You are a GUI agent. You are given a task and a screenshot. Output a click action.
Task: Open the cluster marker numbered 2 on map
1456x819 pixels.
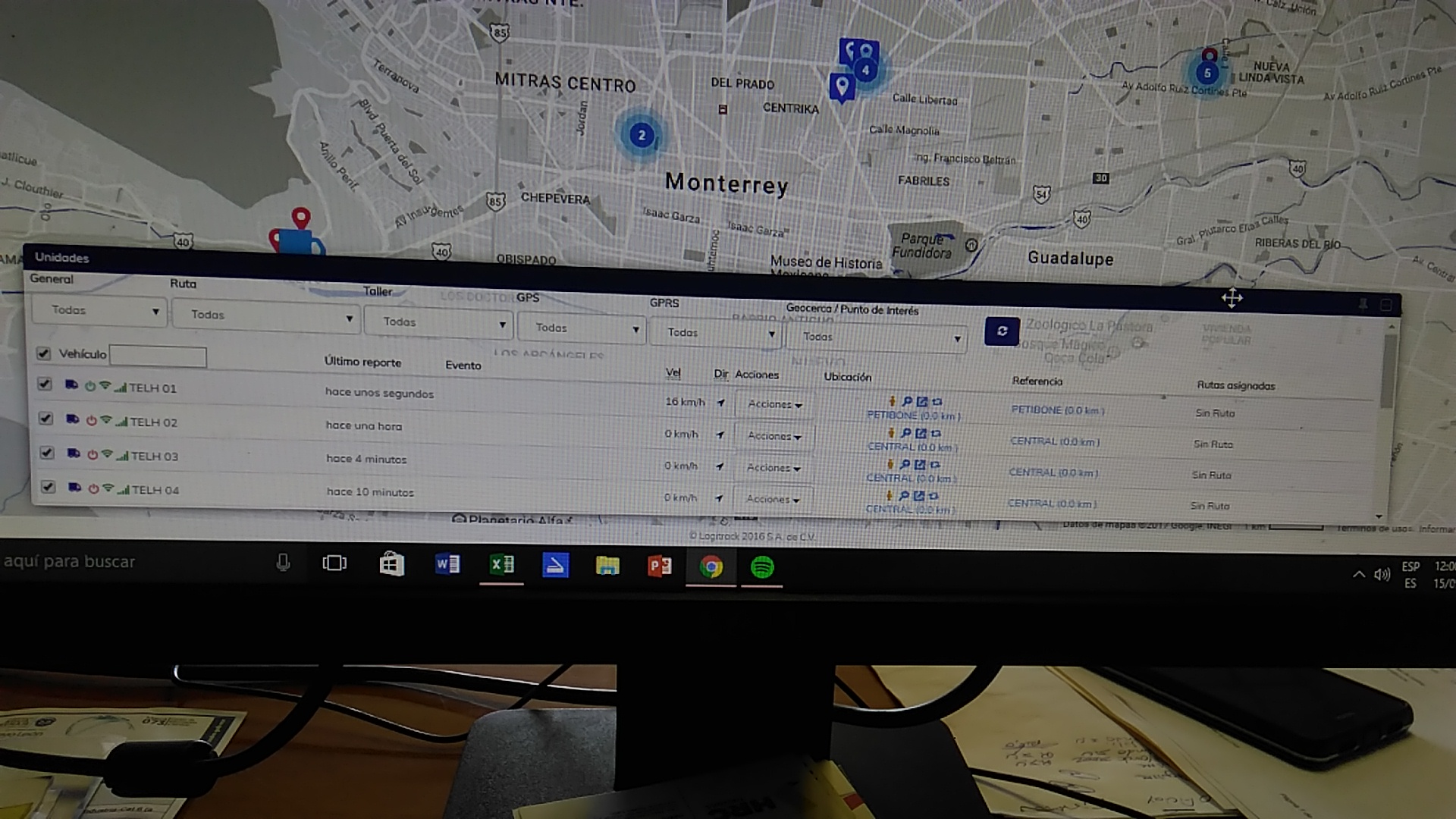(642, 136)
